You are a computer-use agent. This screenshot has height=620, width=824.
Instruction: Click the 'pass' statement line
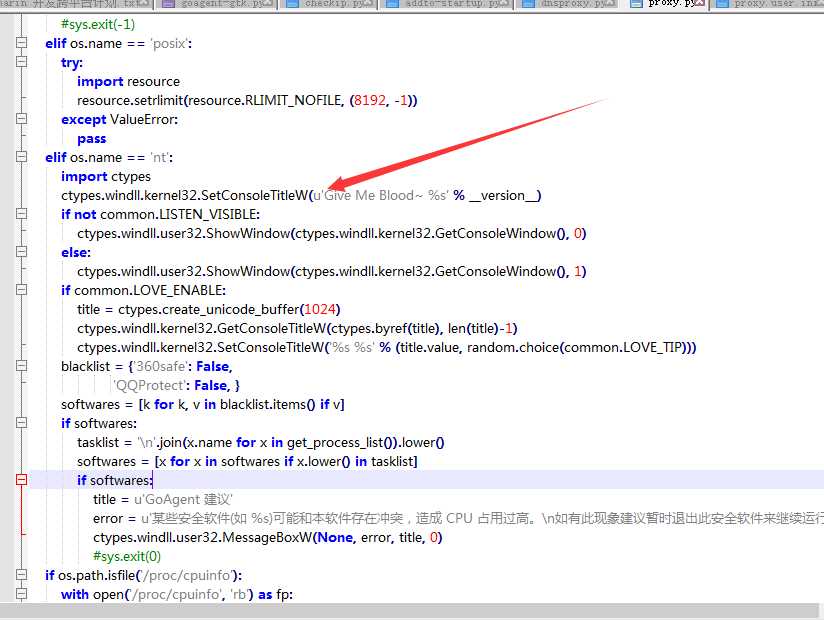coord(91,139)
